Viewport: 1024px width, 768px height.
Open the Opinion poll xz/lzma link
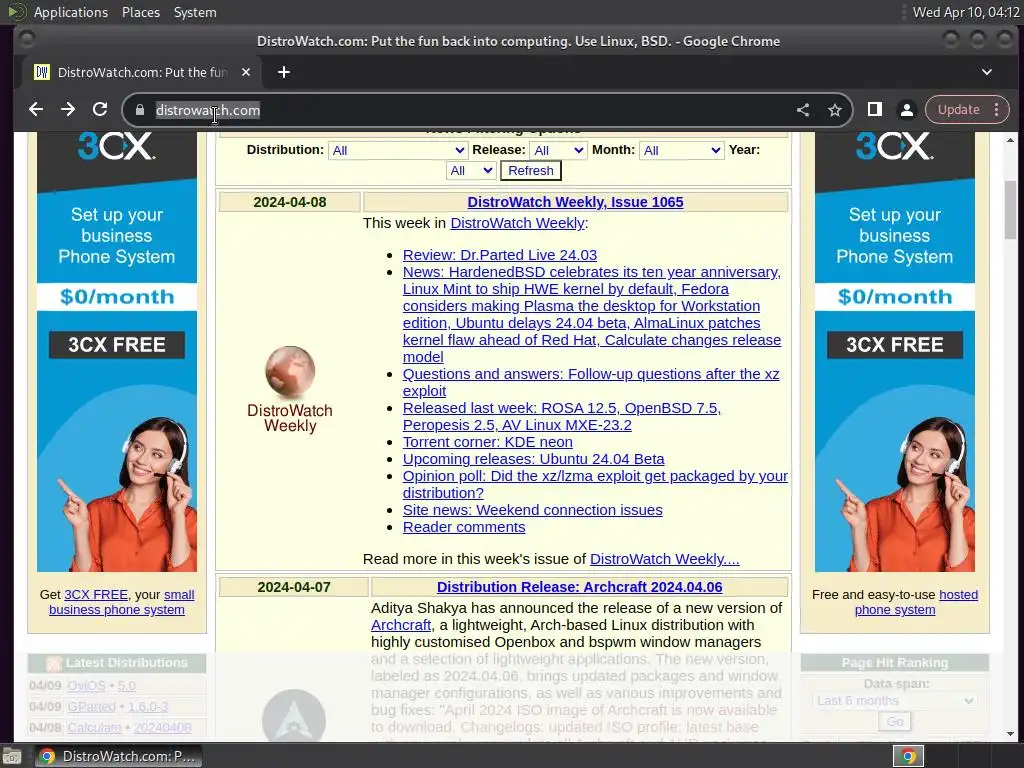click(x=595, y=484)
